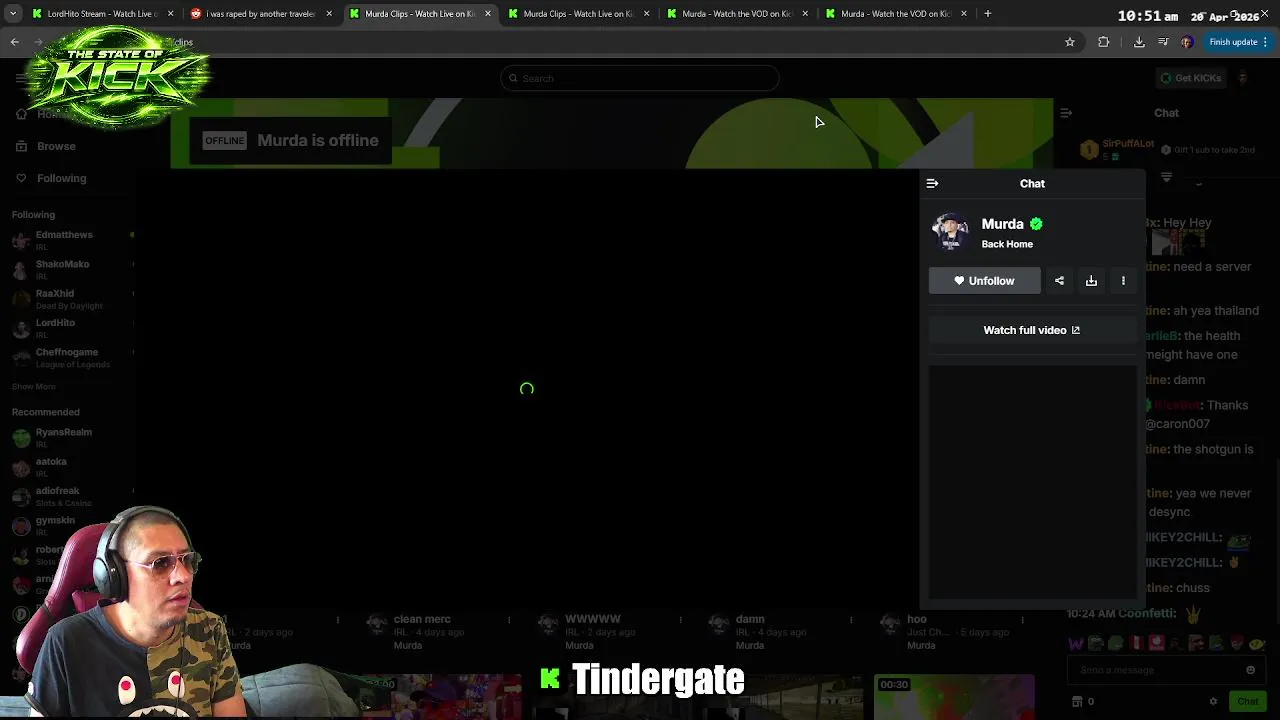Screen dimensions: 1280x720
Task: Click the Murda channel name in clip panel
Action: [x=1002, y=224]
